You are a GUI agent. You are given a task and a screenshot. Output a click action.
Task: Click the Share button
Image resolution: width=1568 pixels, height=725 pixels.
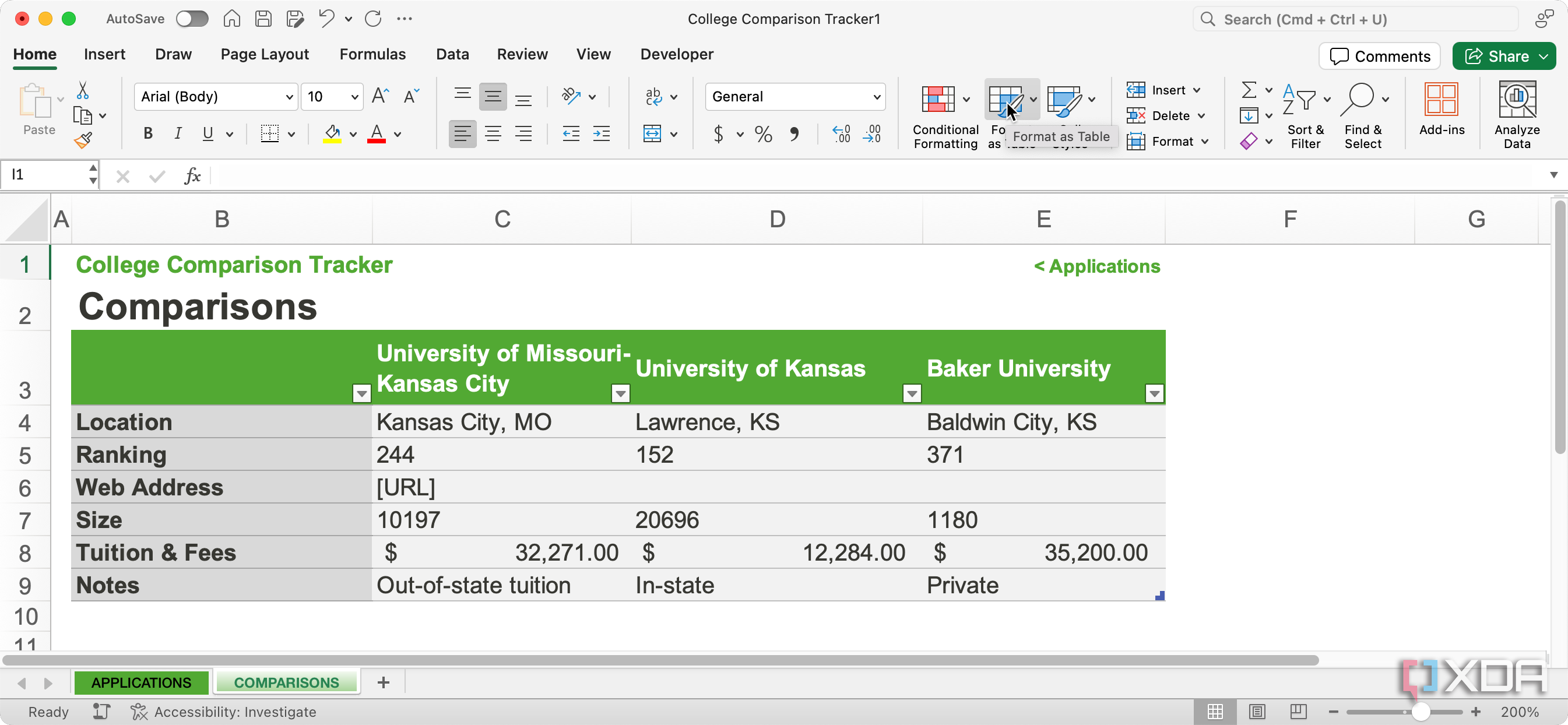pyautogui.click(x=1503, y=56)
